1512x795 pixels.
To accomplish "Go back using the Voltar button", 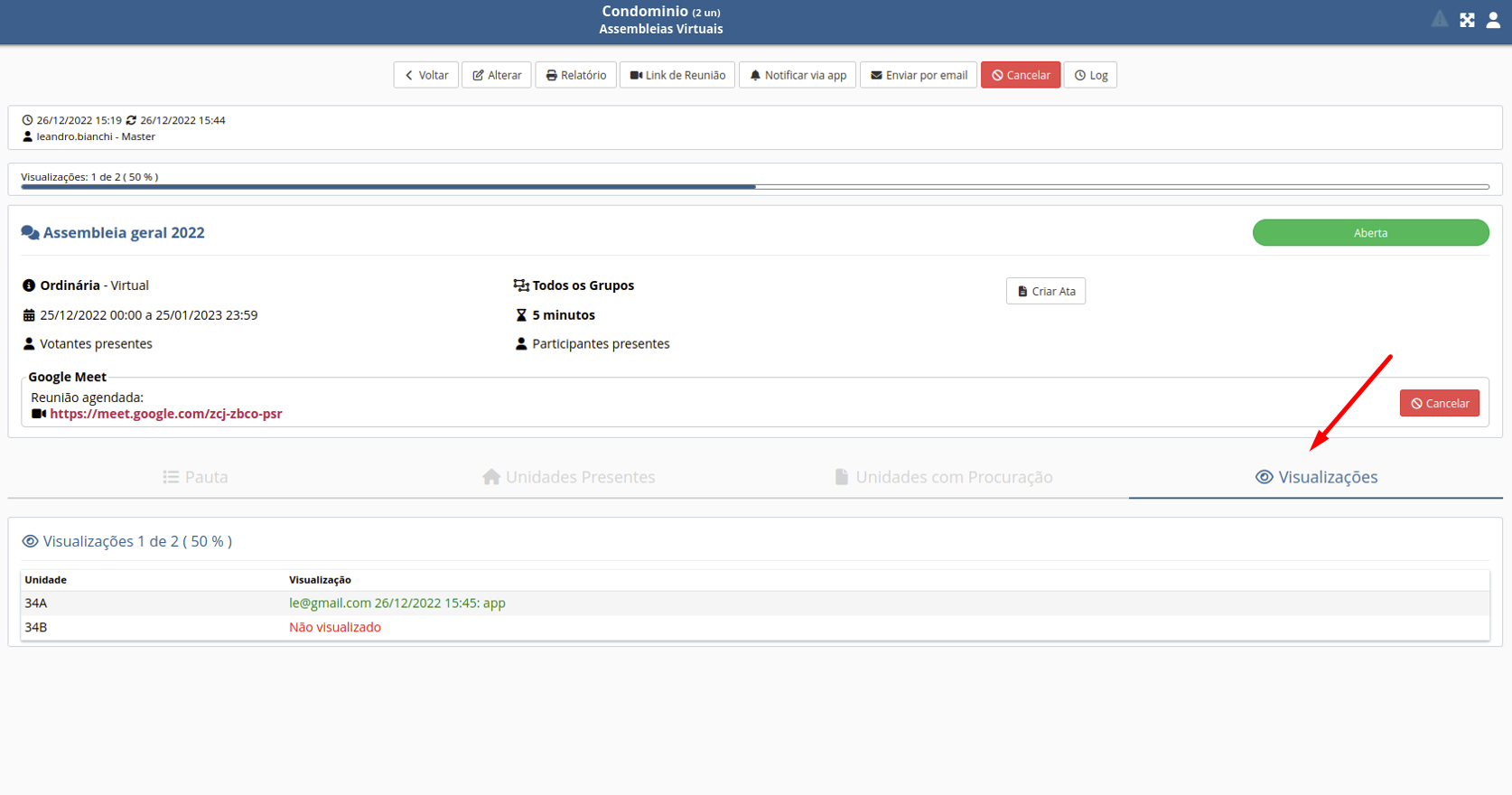I will pyautogui.click(x=426, y=75).
